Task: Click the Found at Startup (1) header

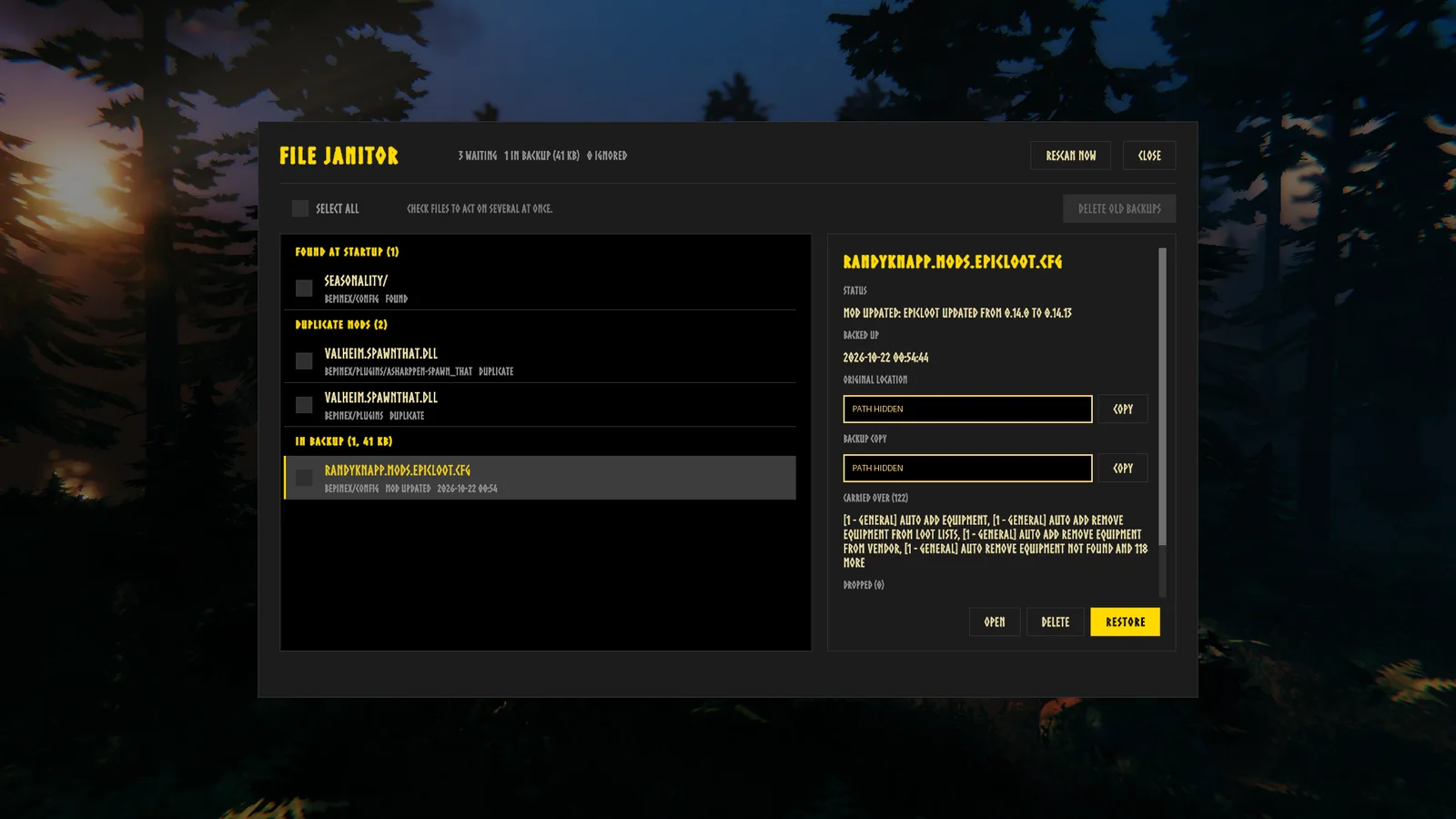Action: 347,252
